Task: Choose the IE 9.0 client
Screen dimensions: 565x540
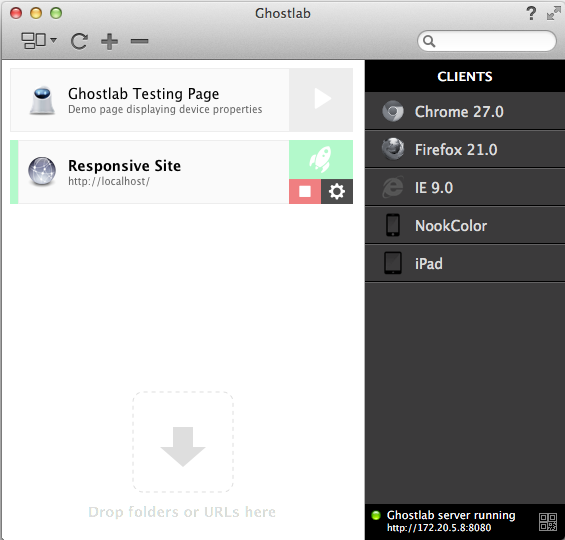Action: coord(465,187)
